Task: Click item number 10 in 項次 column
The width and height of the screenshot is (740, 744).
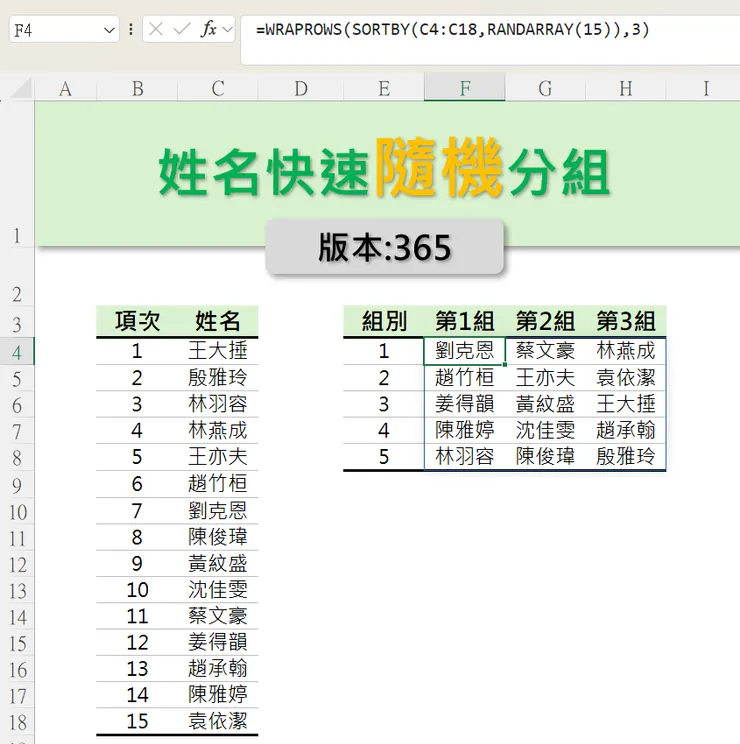Action: coord(137,590)
